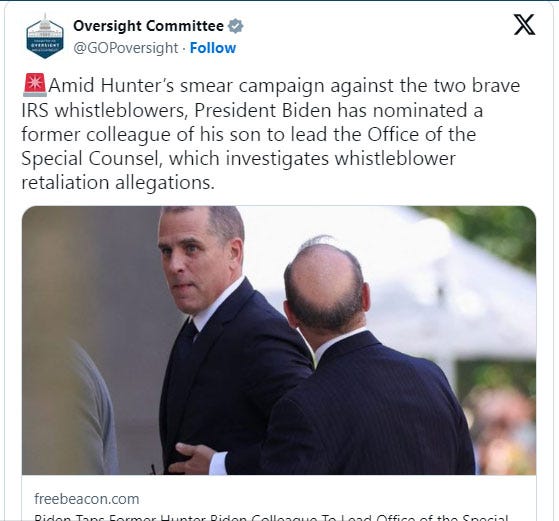Open the @GOPoversight handle link
Viewport: 559px width, 521px height.
pos(125,48)
